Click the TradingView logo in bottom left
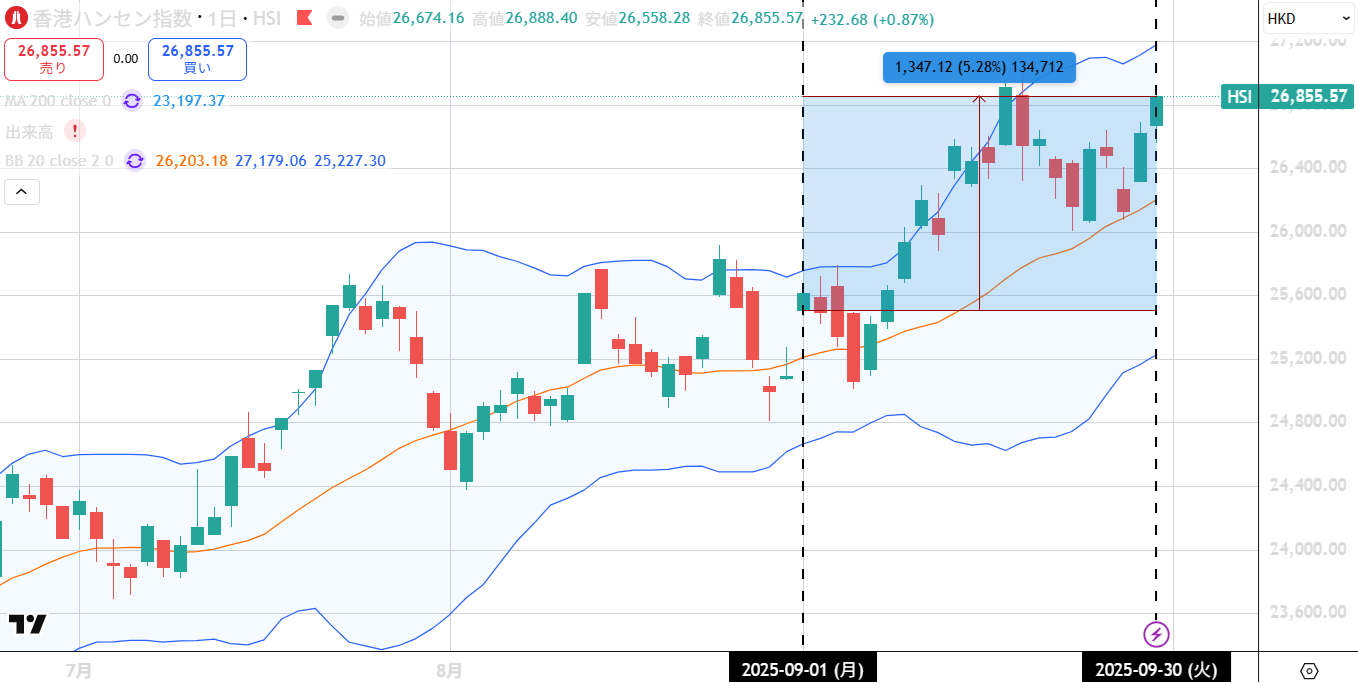This screenshot has height=683, width=1358. click(27, 624)
